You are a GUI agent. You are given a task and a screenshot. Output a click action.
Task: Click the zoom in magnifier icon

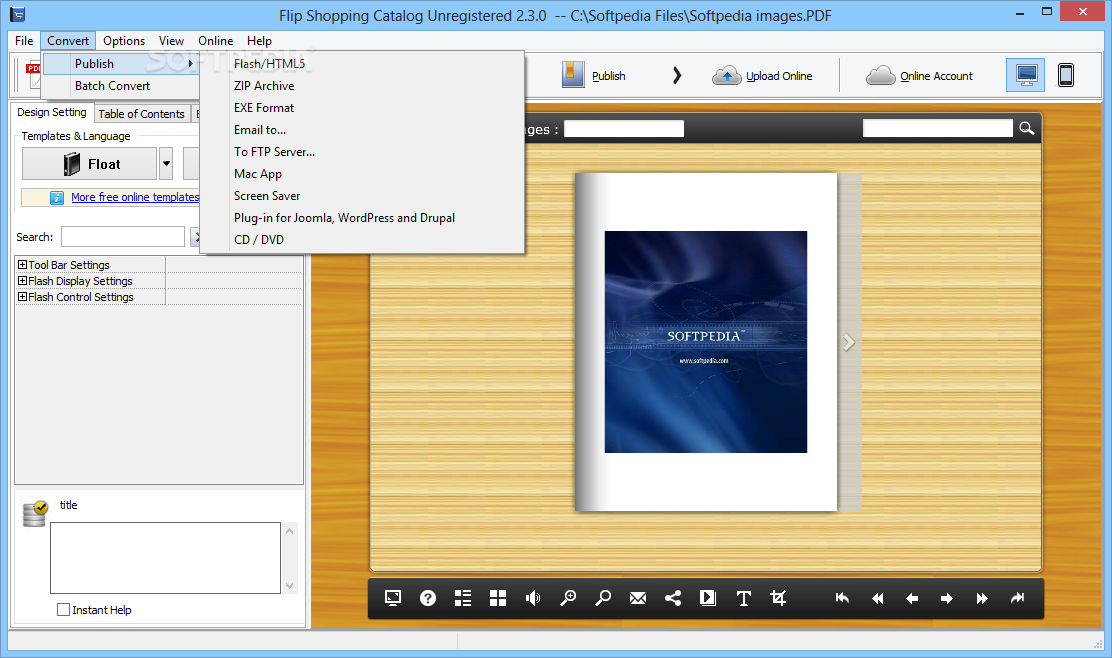568,598
